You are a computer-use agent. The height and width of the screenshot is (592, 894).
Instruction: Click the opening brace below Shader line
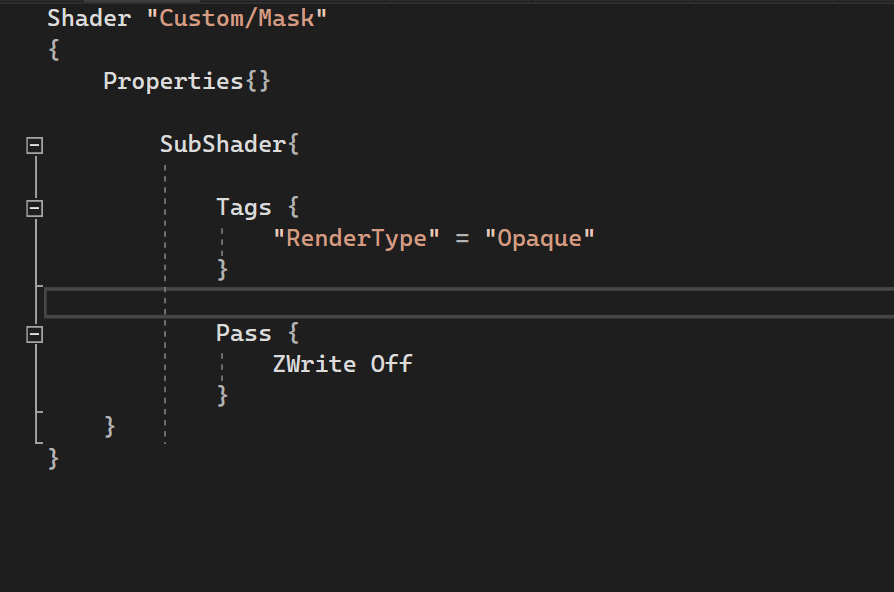[x=54, y=50]
